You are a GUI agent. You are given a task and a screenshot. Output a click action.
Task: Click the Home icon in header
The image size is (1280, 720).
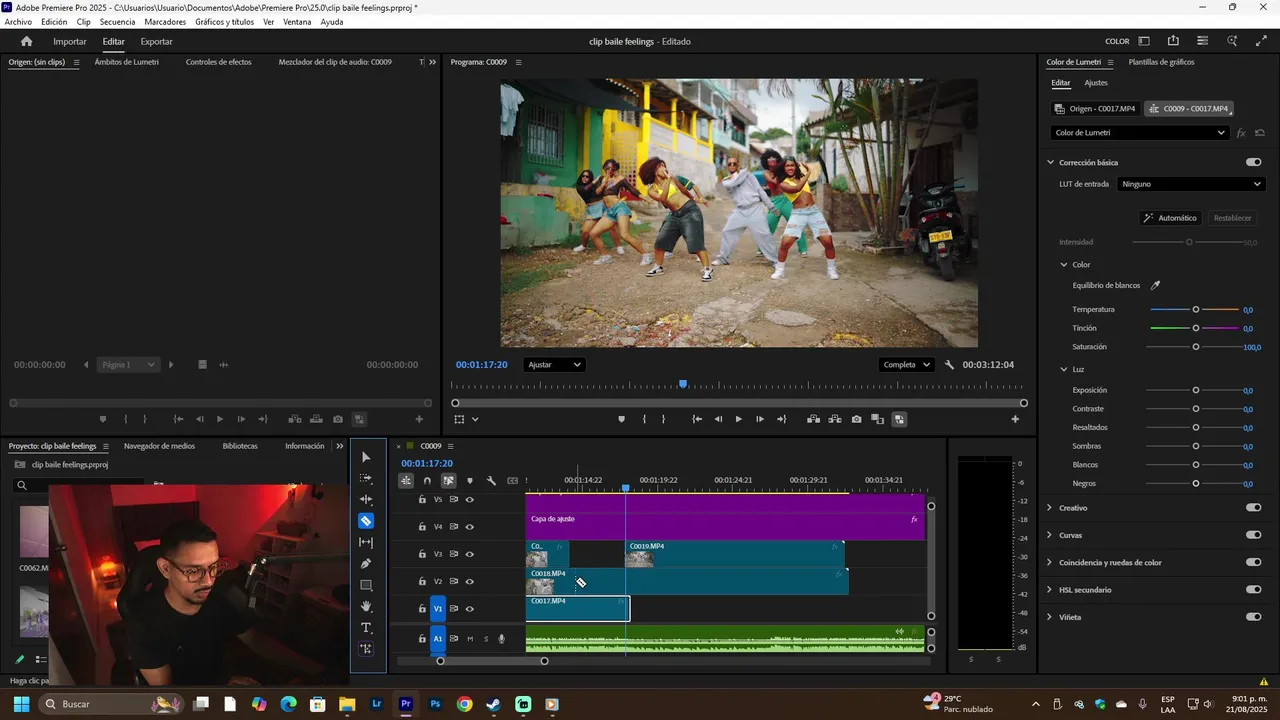pyautogui.click(x=27, y=41)
